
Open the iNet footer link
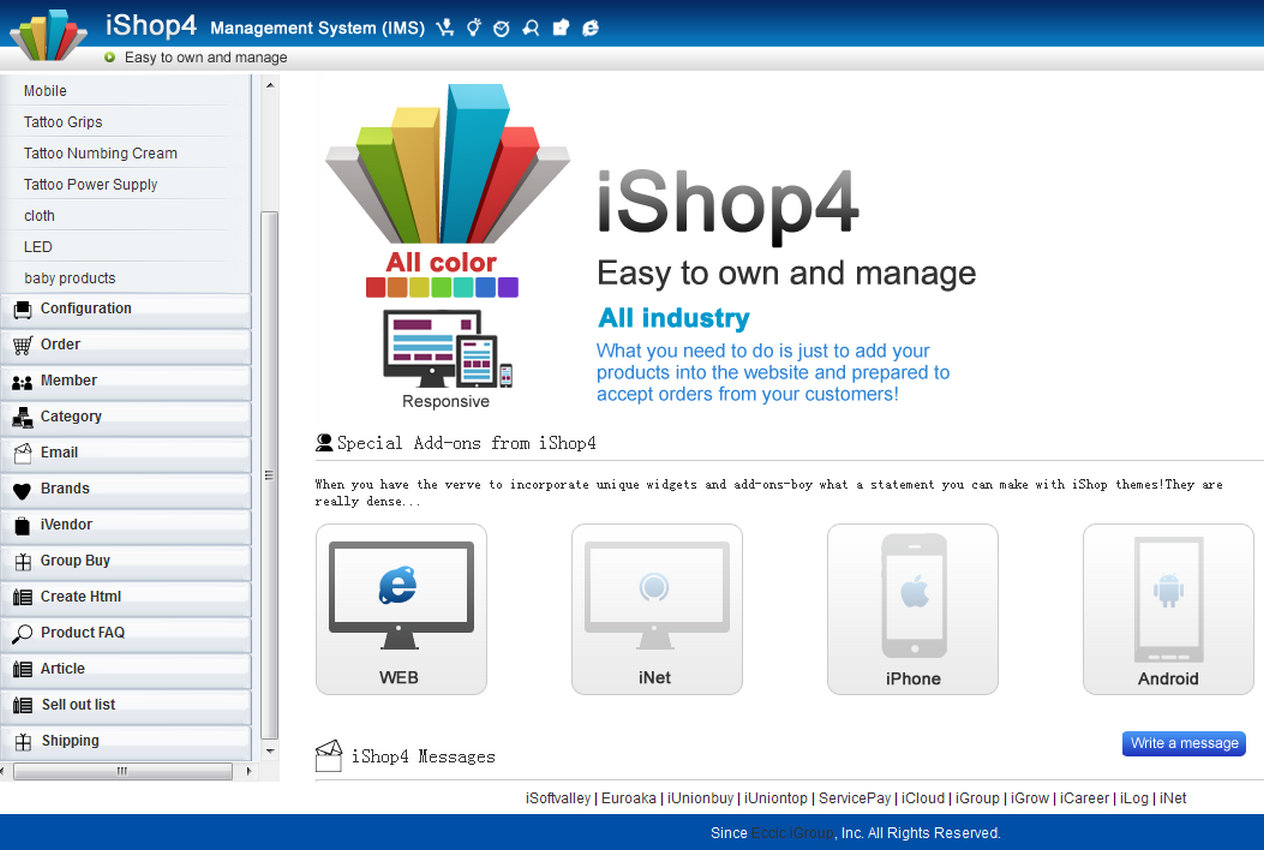tap(1173, 798)
